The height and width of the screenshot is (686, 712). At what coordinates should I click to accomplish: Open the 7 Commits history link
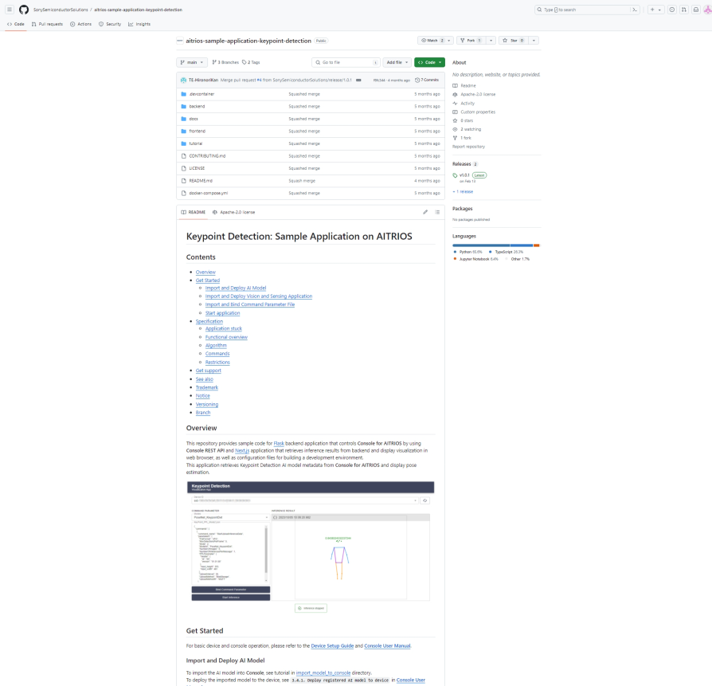427,80
